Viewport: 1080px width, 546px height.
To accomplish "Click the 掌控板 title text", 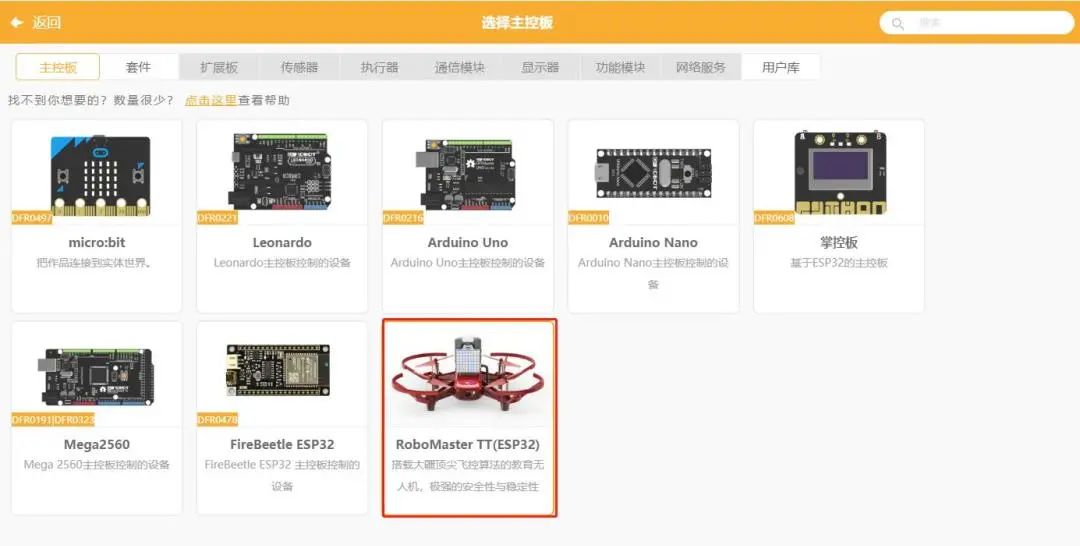I will coord(839,242).
